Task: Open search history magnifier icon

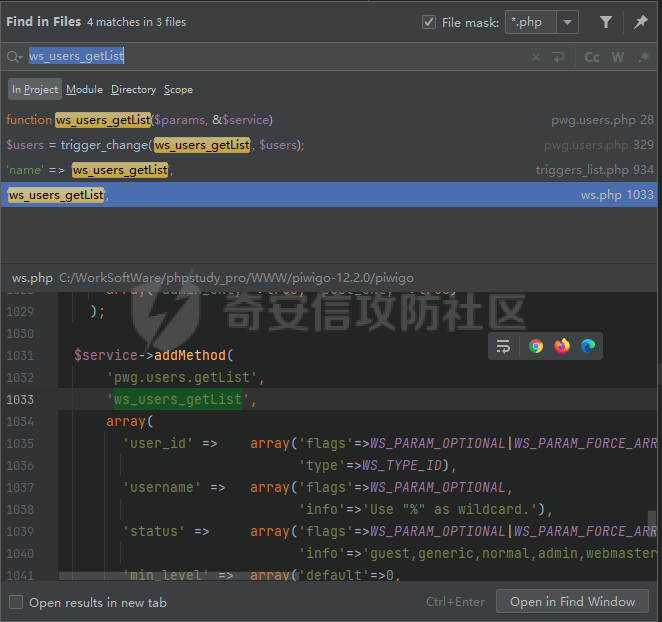Action: pyautogui.click(x=14, y=57)
